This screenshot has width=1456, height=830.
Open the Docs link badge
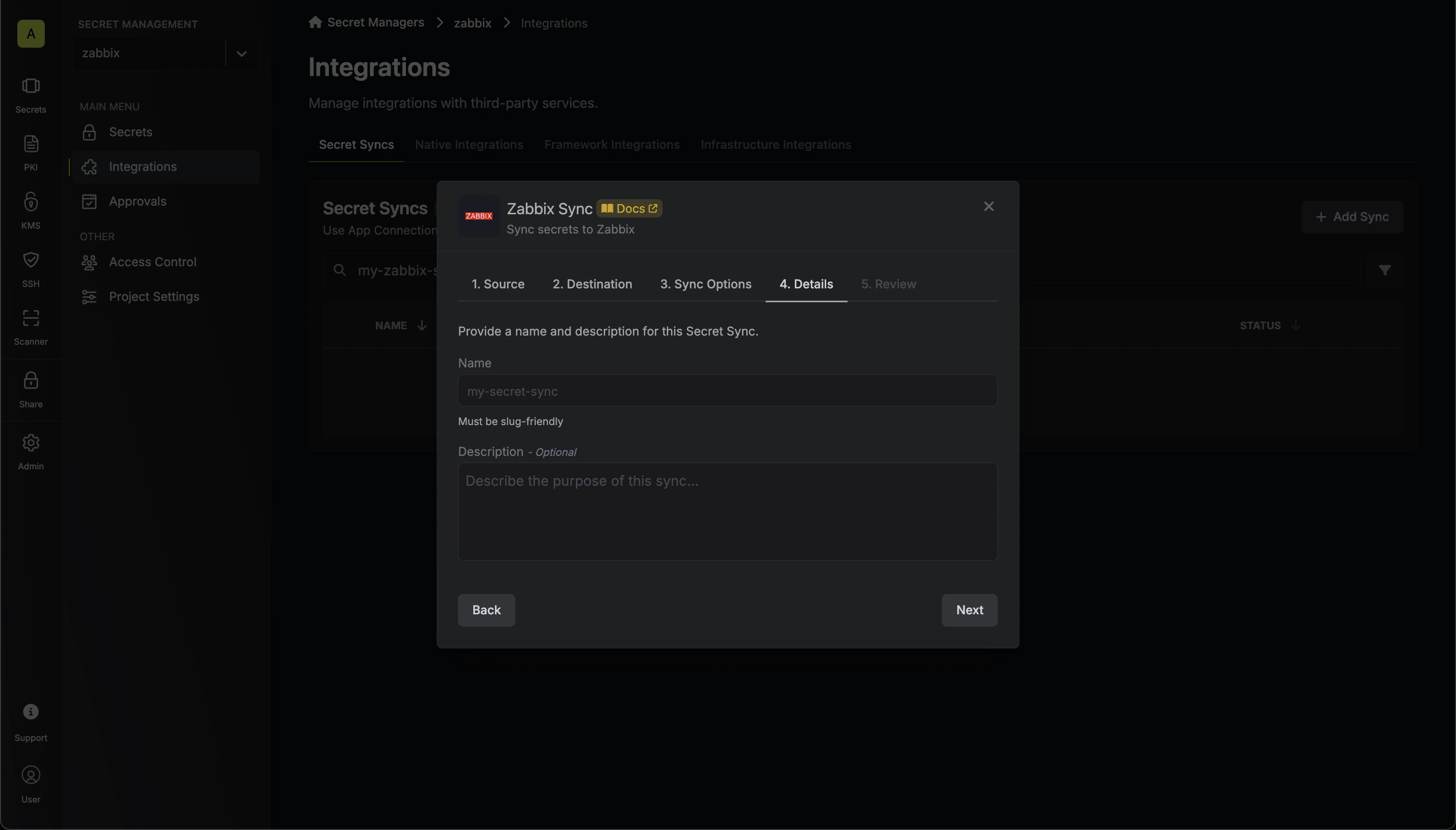click(x=629, y=208)
